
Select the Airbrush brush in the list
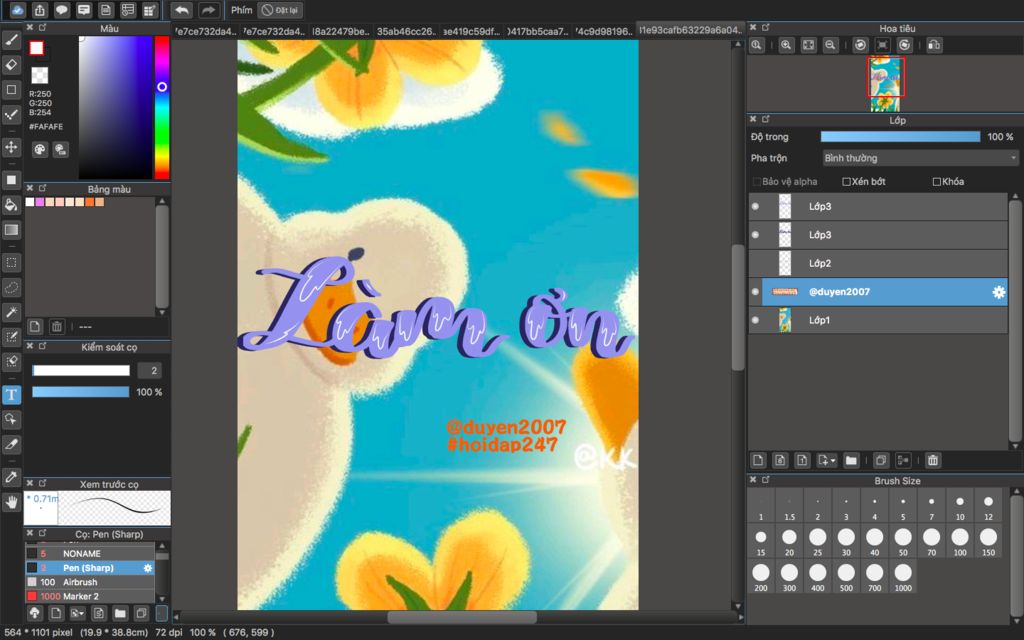[80, 582]
